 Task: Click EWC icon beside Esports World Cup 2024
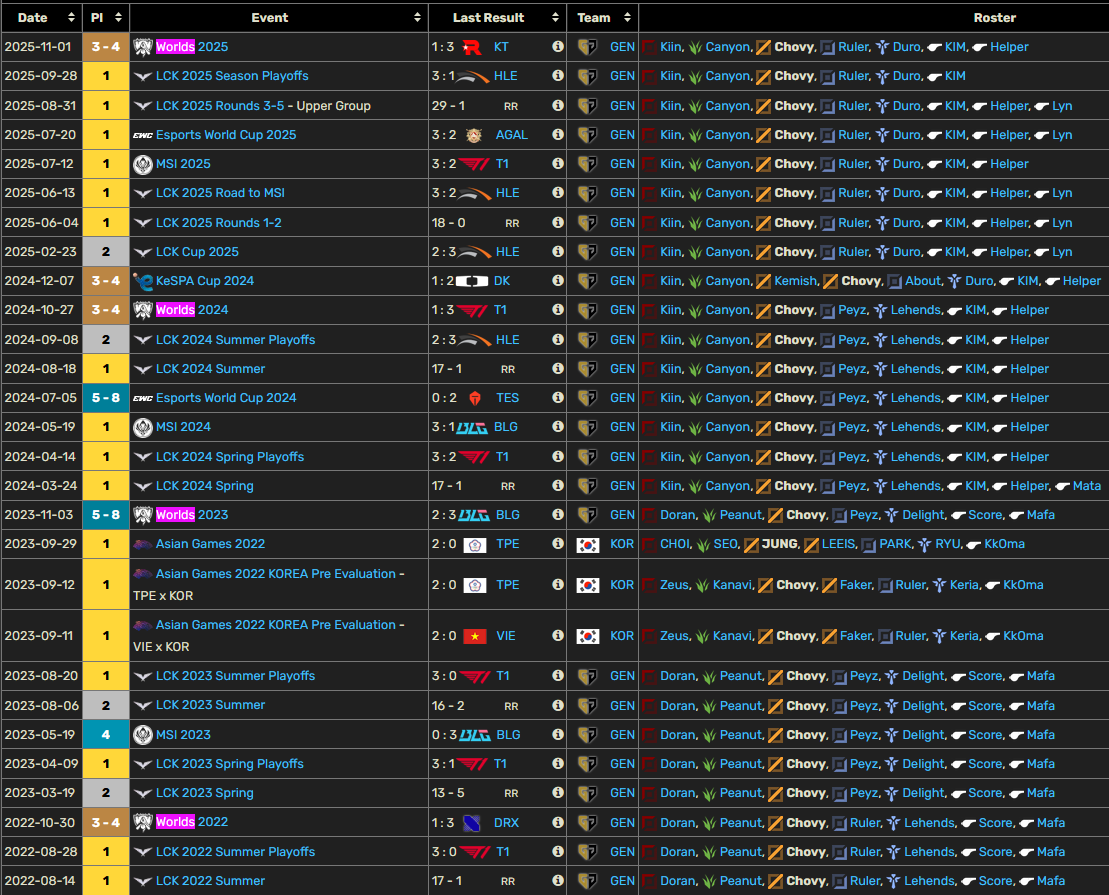coord(143,398)
